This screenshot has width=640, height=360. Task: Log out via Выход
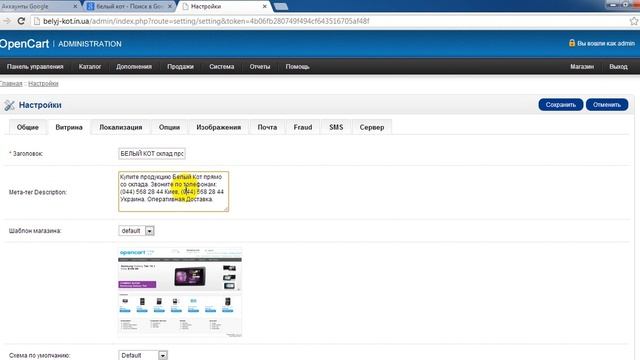coord(618,67)
